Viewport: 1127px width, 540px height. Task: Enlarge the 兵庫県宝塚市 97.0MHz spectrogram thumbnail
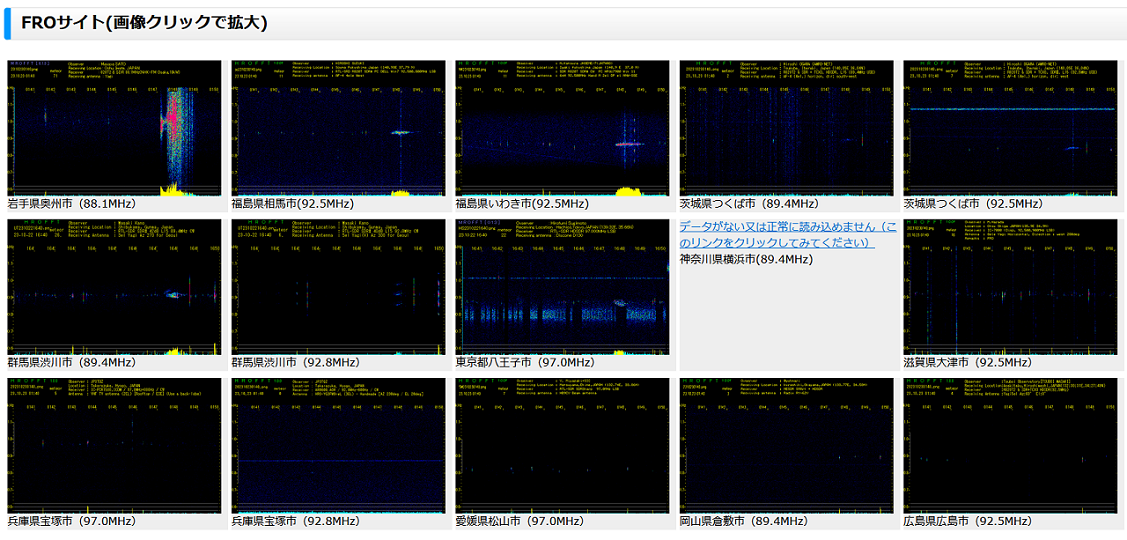tap(114, 446)
